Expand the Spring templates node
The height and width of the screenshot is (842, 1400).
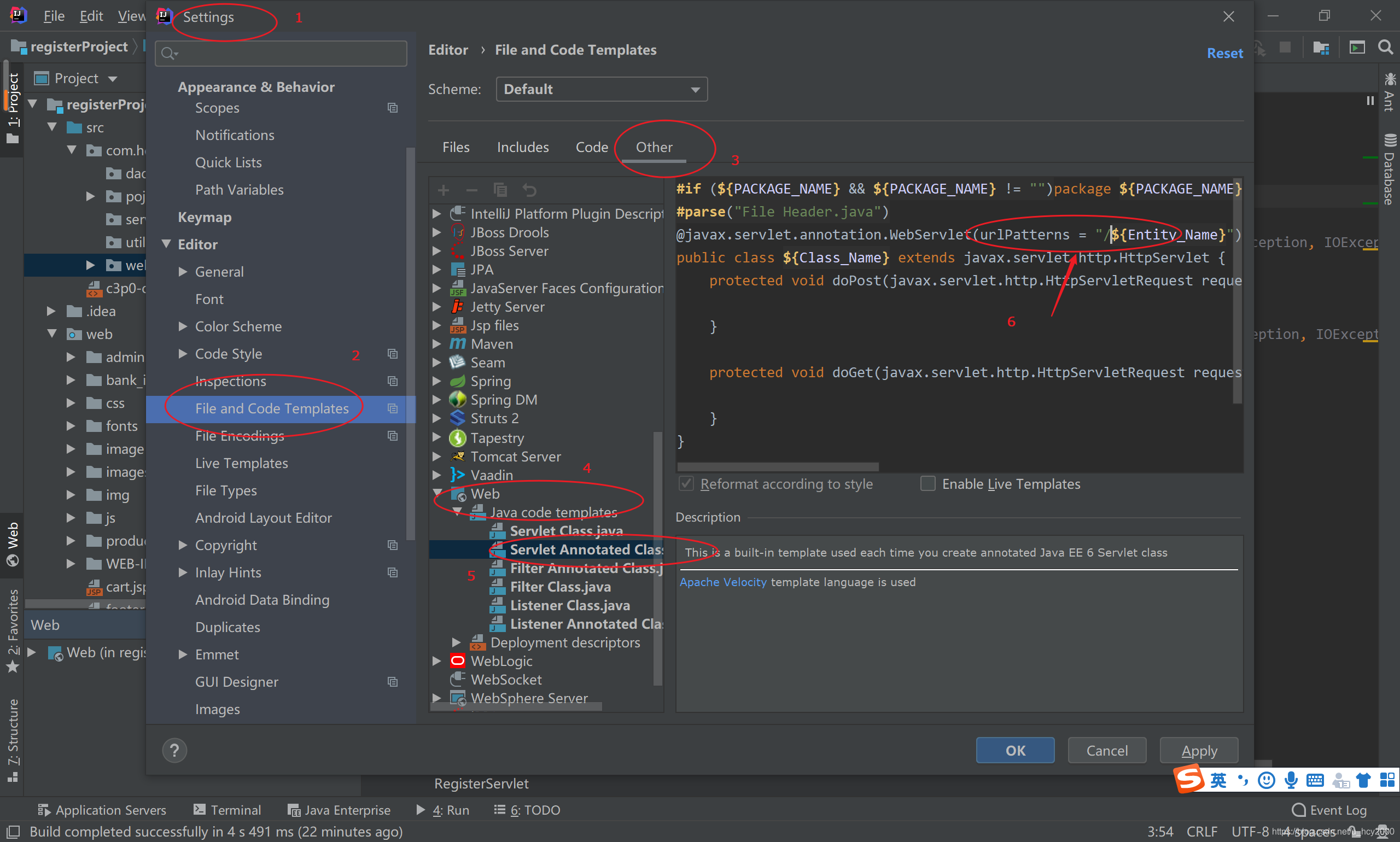pyautogui.click(x=436, y=381)
